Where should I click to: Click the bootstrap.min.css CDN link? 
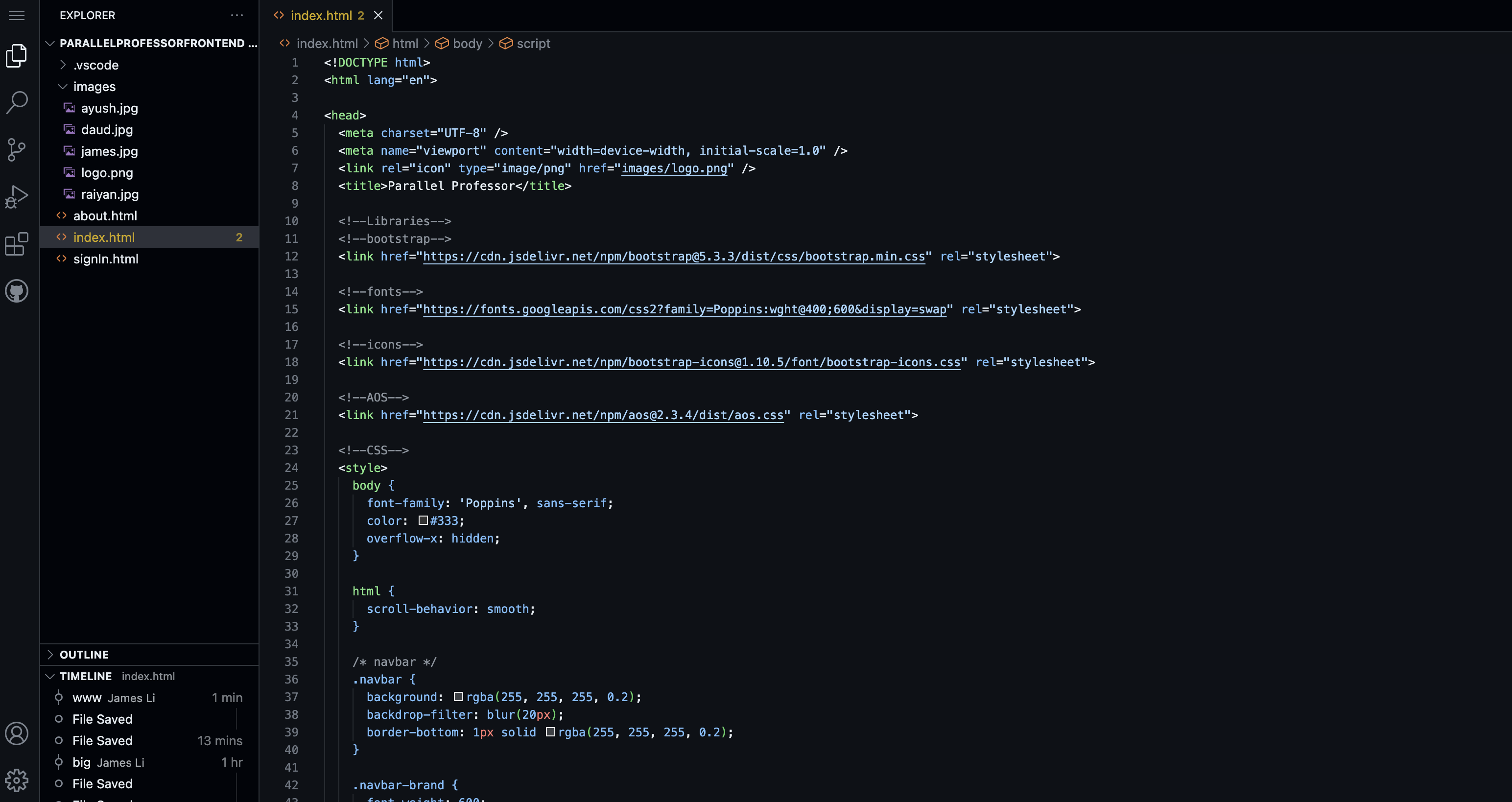pyautogui.click(x=673, y=257)
